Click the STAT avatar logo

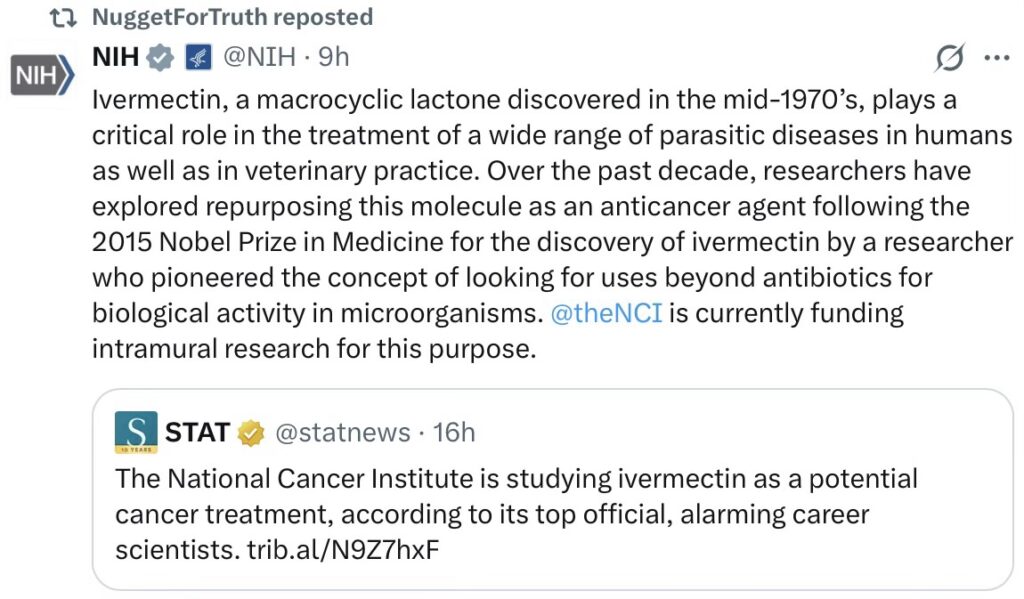[x=136, y=432]
